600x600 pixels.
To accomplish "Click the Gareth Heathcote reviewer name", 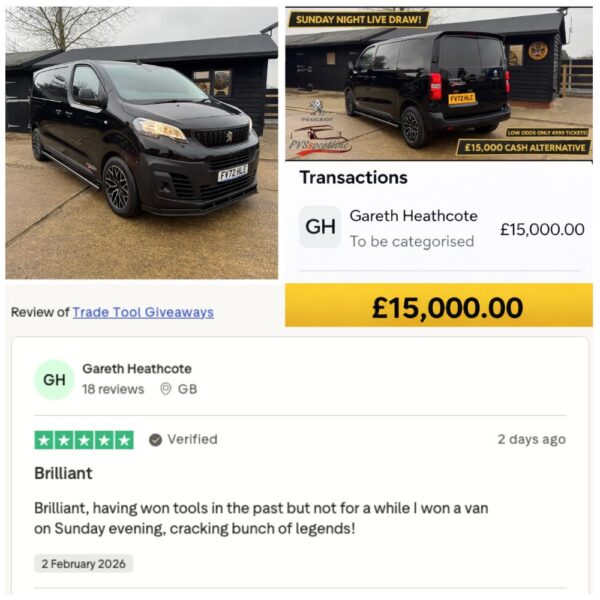I will [137, 369].
